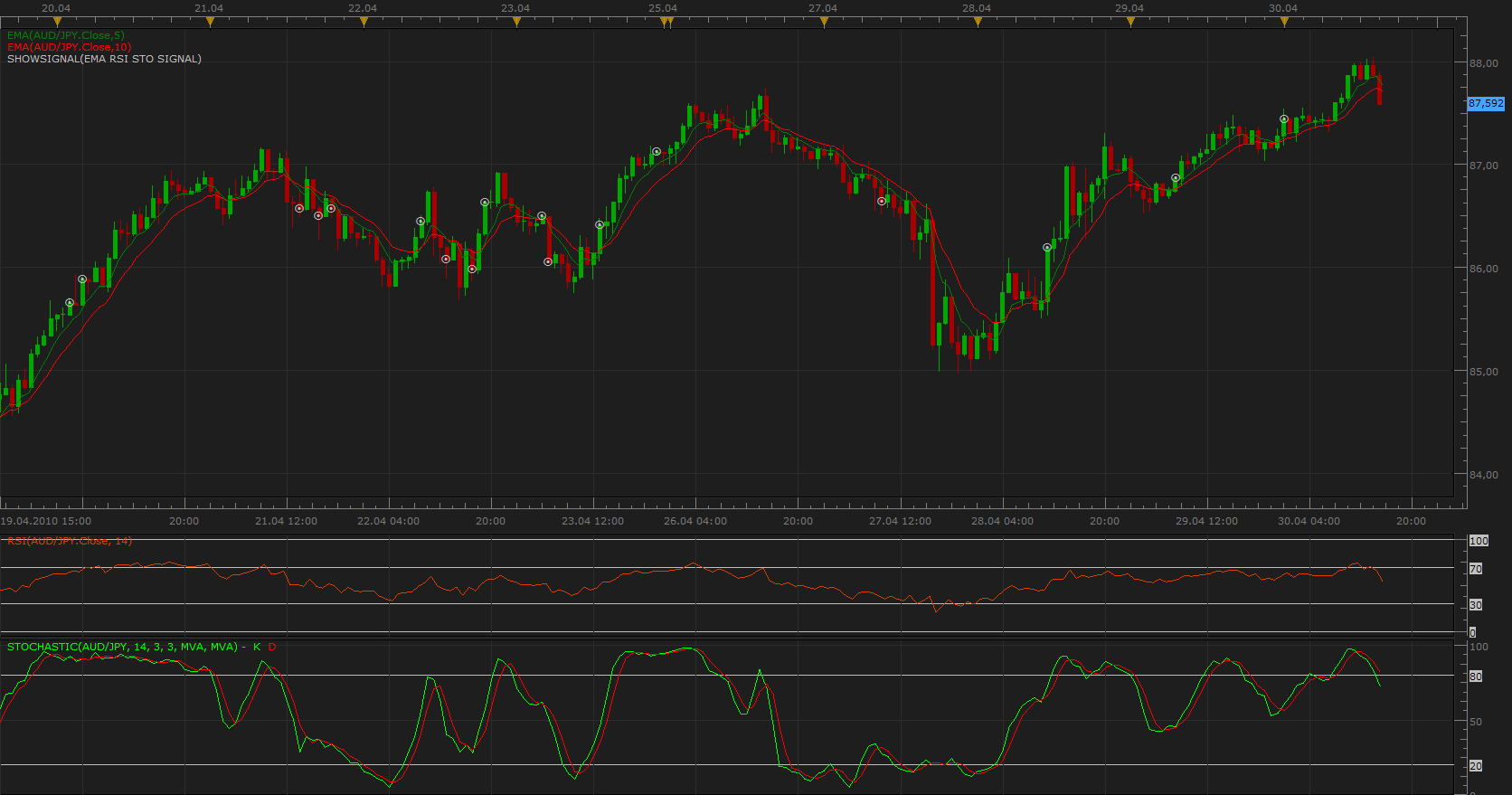Click the 20 level on Stochastic scale
Screen dimensions: 1512x795
pyautogui.click(x=1476, y=766)
